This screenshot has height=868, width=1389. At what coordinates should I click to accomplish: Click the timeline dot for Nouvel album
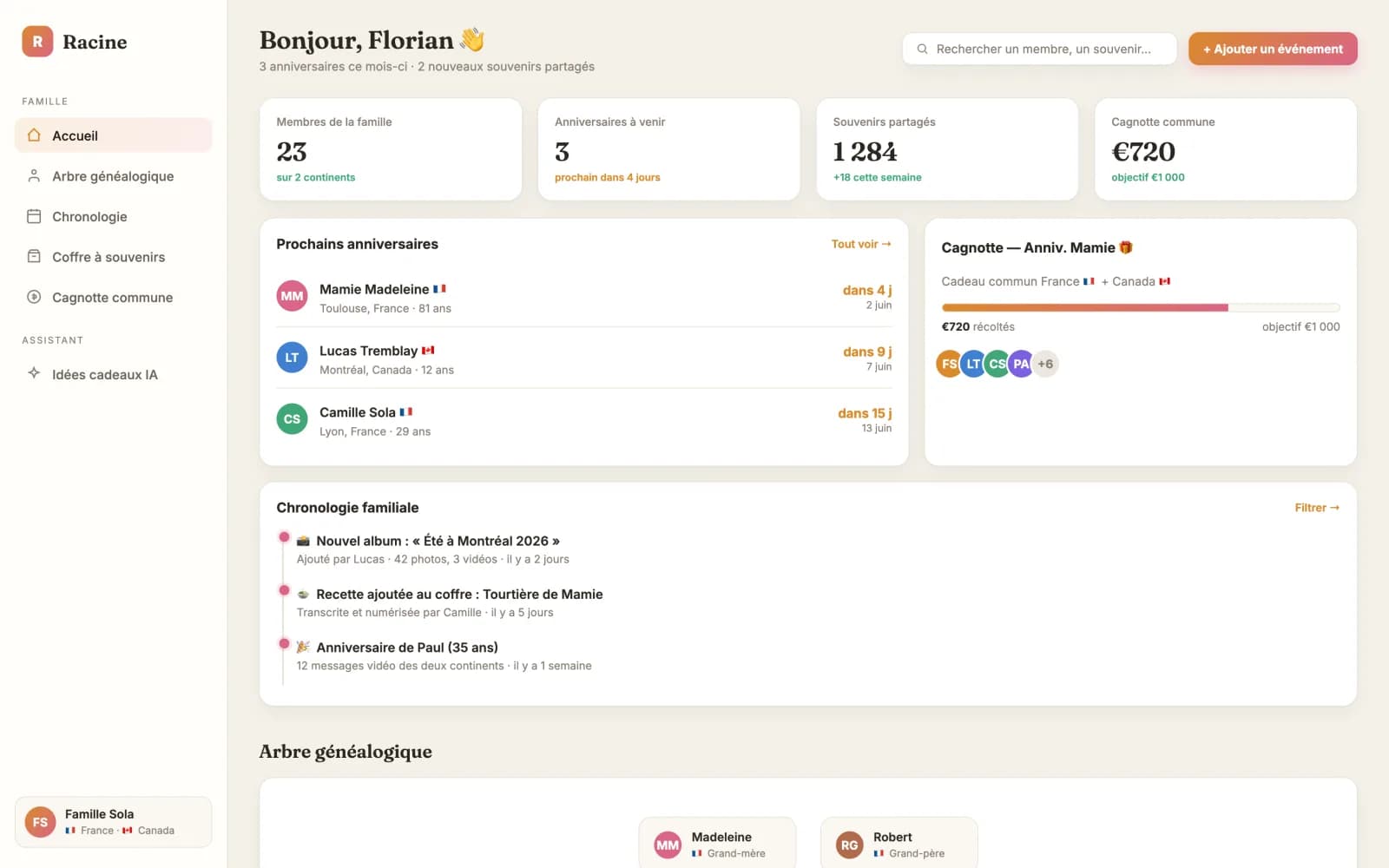(284, 537)
